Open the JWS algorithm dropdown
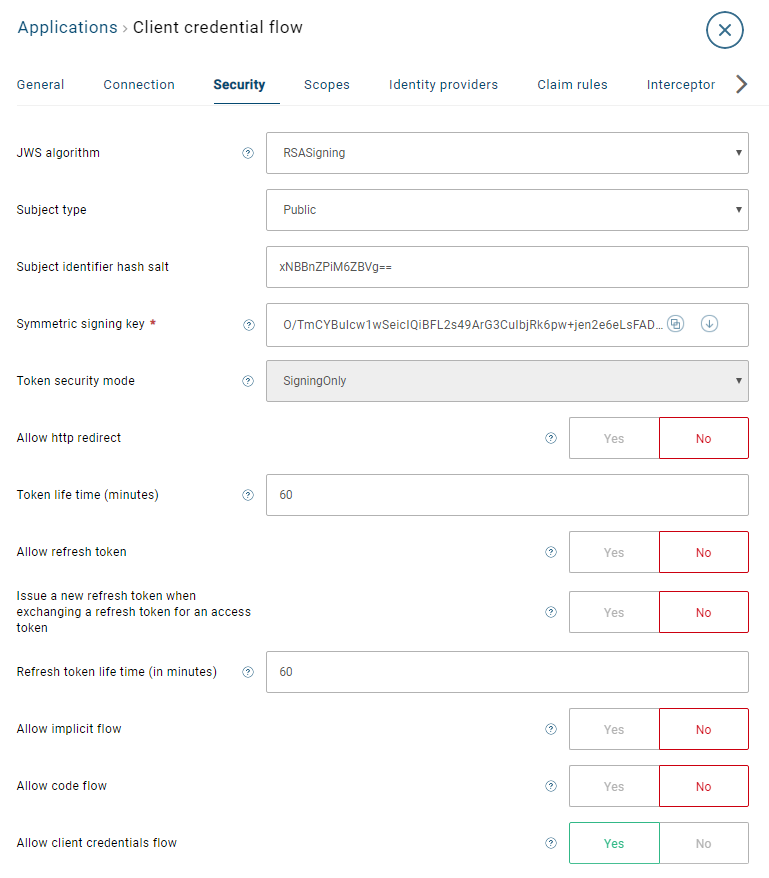The height and width of the screenshot is (878, 769). (507, 153)
